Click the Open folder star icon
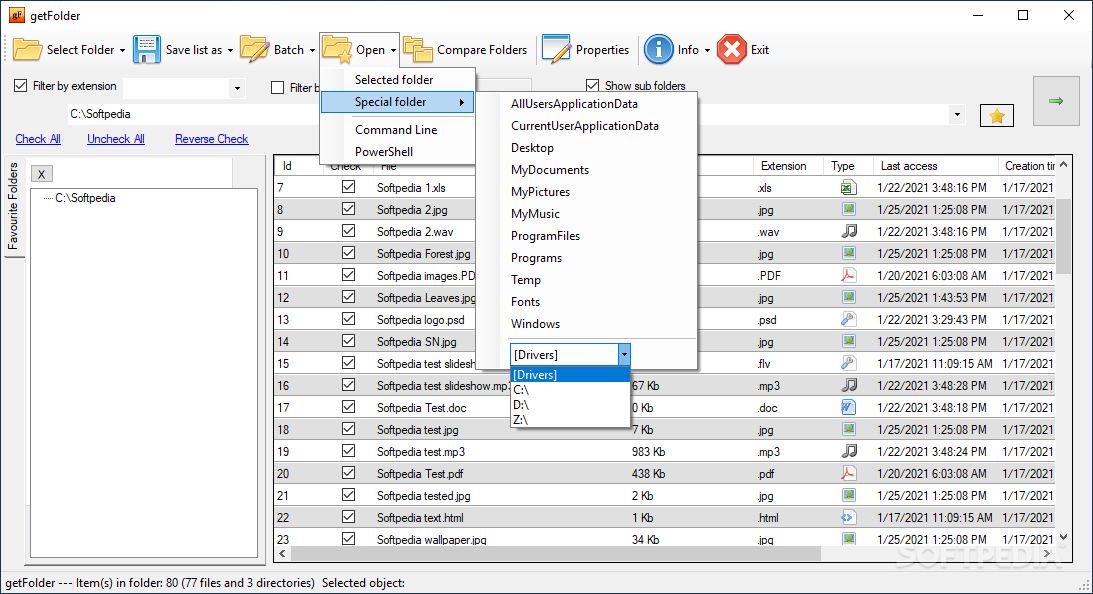Image resolution: width=1093 pixels, height=594 pixels. click(337, 50)
